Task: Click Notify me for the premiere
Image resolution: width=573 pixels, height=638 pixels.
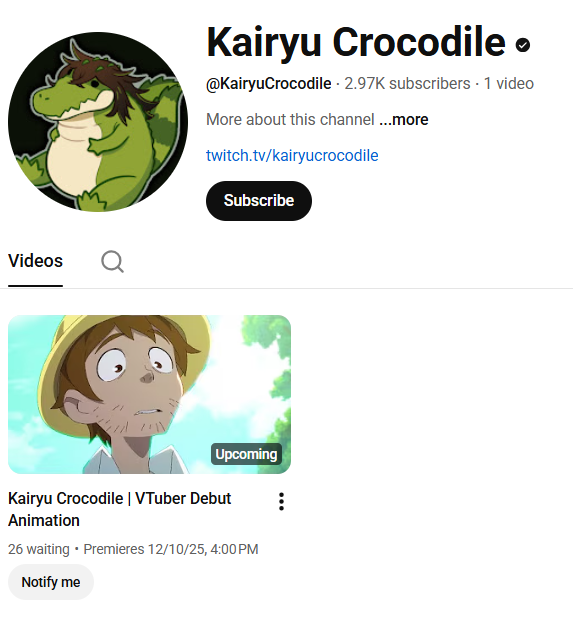Action: [51, 582]
